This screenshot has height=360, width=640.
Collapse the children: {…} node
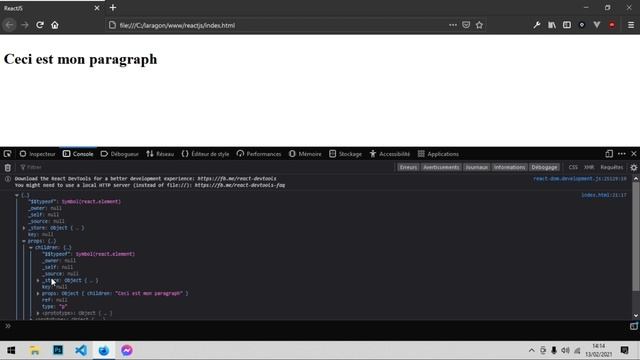click(31, 247)
